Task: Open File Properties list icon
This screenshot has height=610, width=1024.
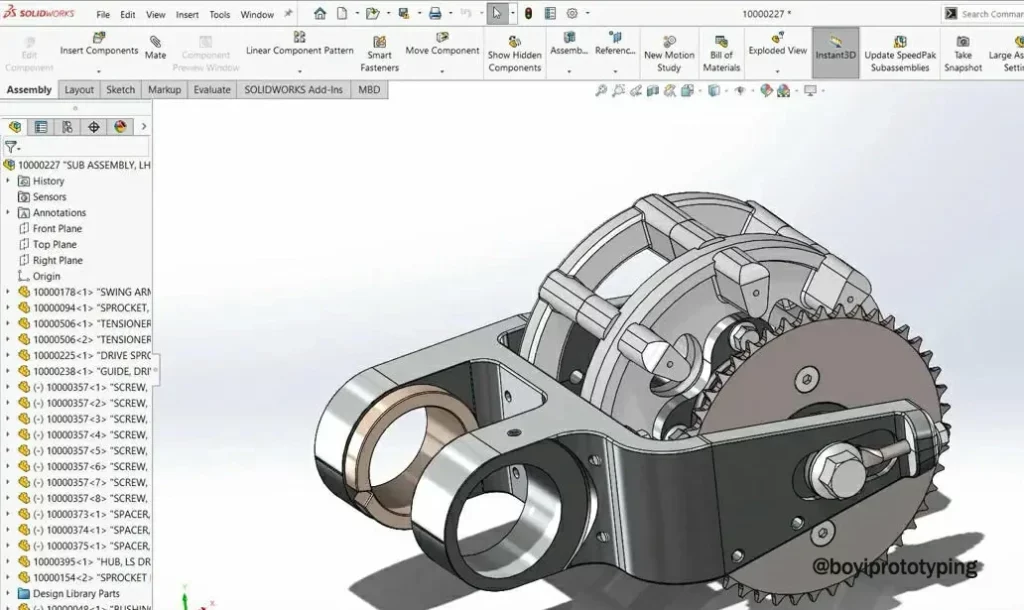Action: pos(551,14)
